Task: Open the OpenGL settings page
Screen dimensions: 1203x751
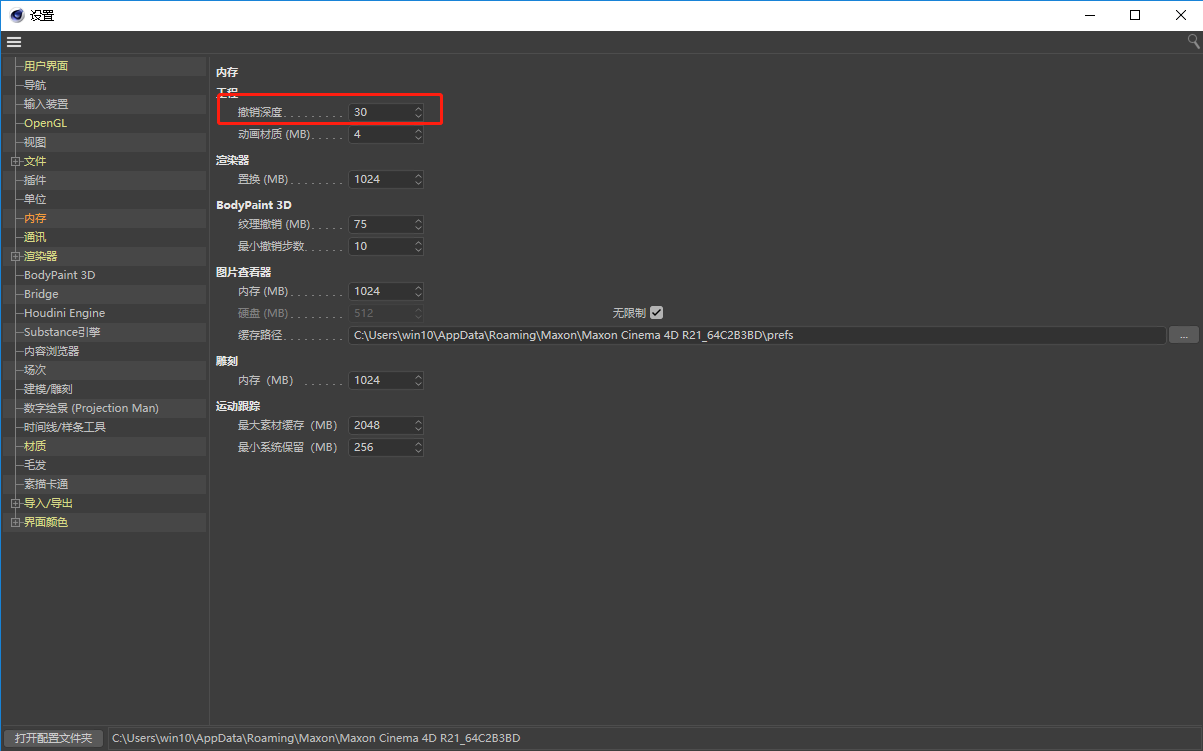Action: (x=46, y=123)
